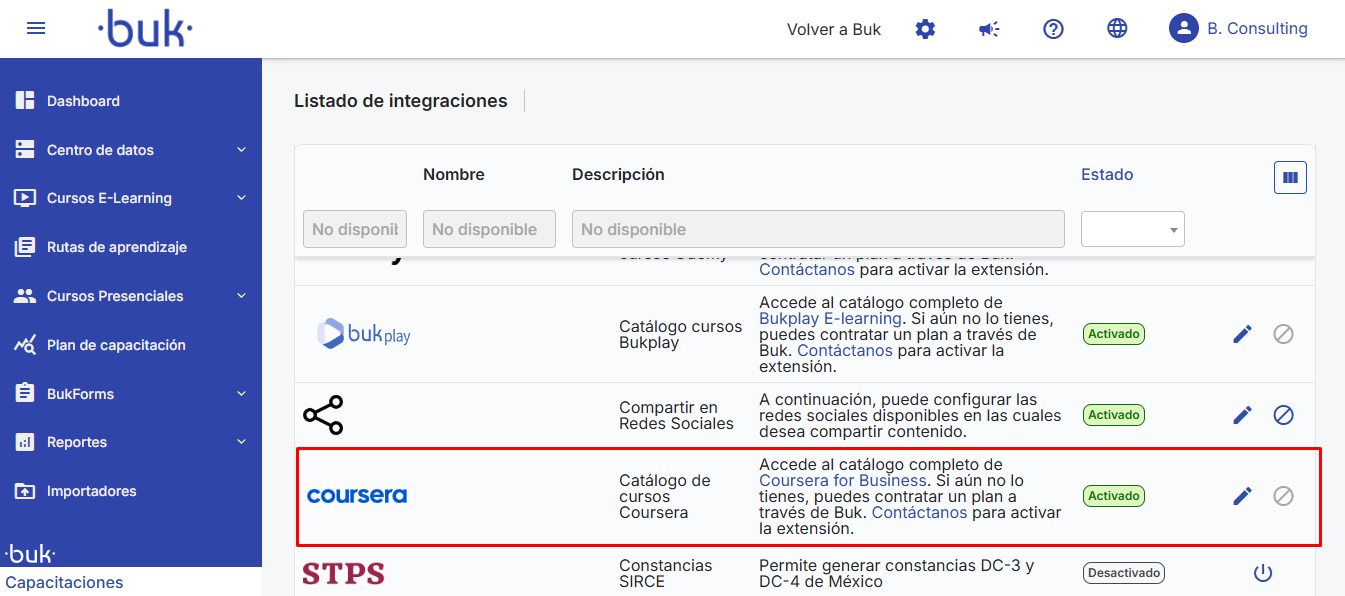Open the Estado filter dropdown

click(1133, 229)
